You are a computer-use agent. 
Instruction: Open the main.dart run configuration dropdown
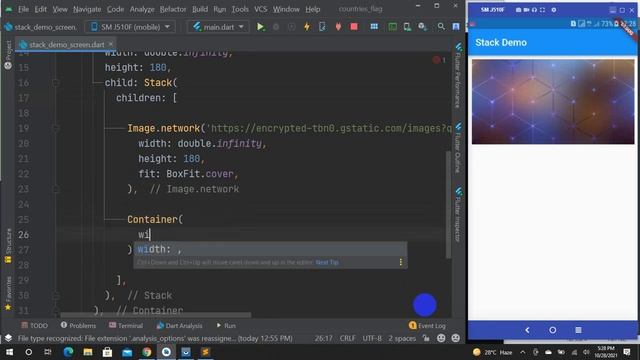pos(218,27)
